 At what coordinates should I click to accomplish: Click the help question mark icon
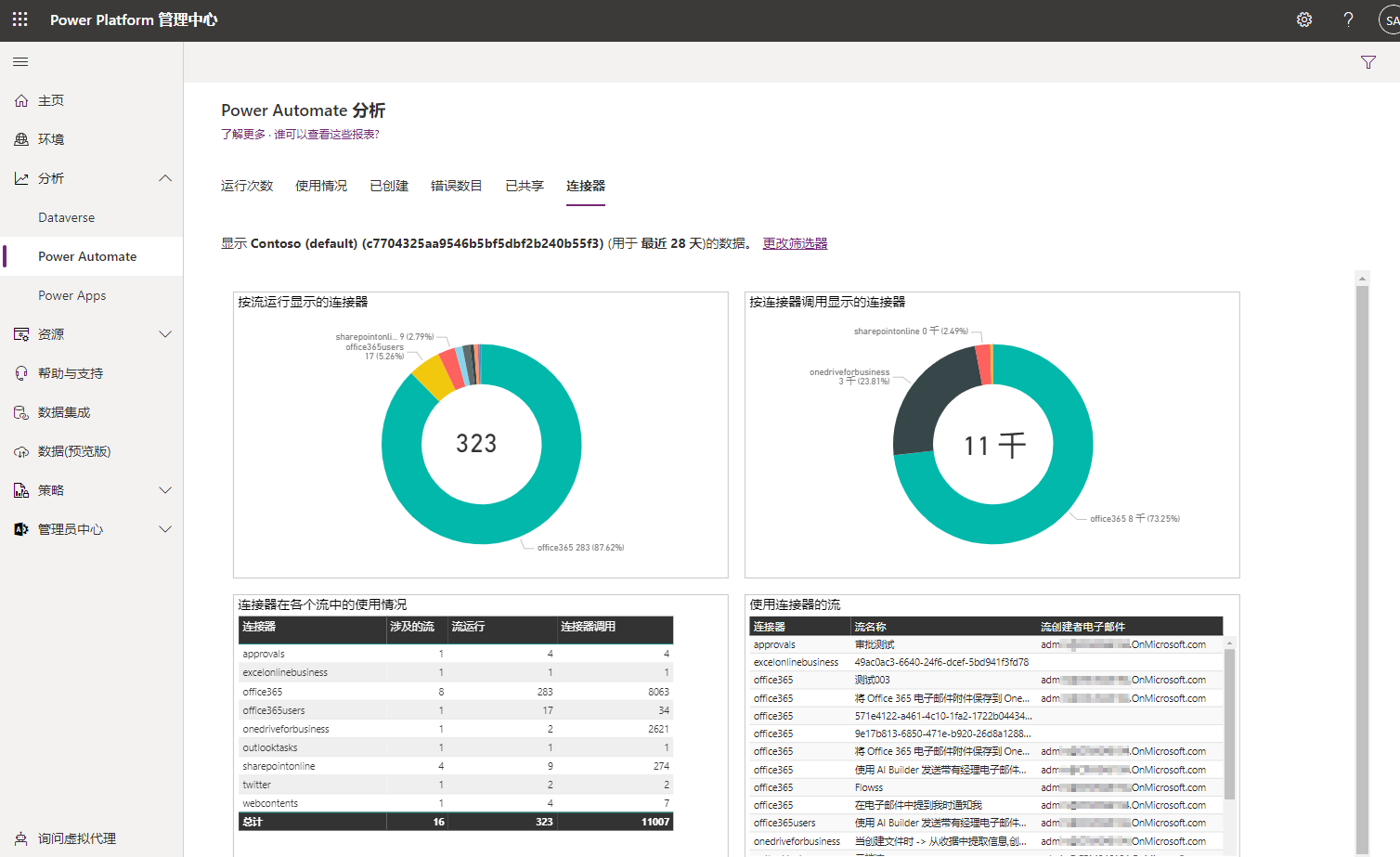pos(1348,19)
